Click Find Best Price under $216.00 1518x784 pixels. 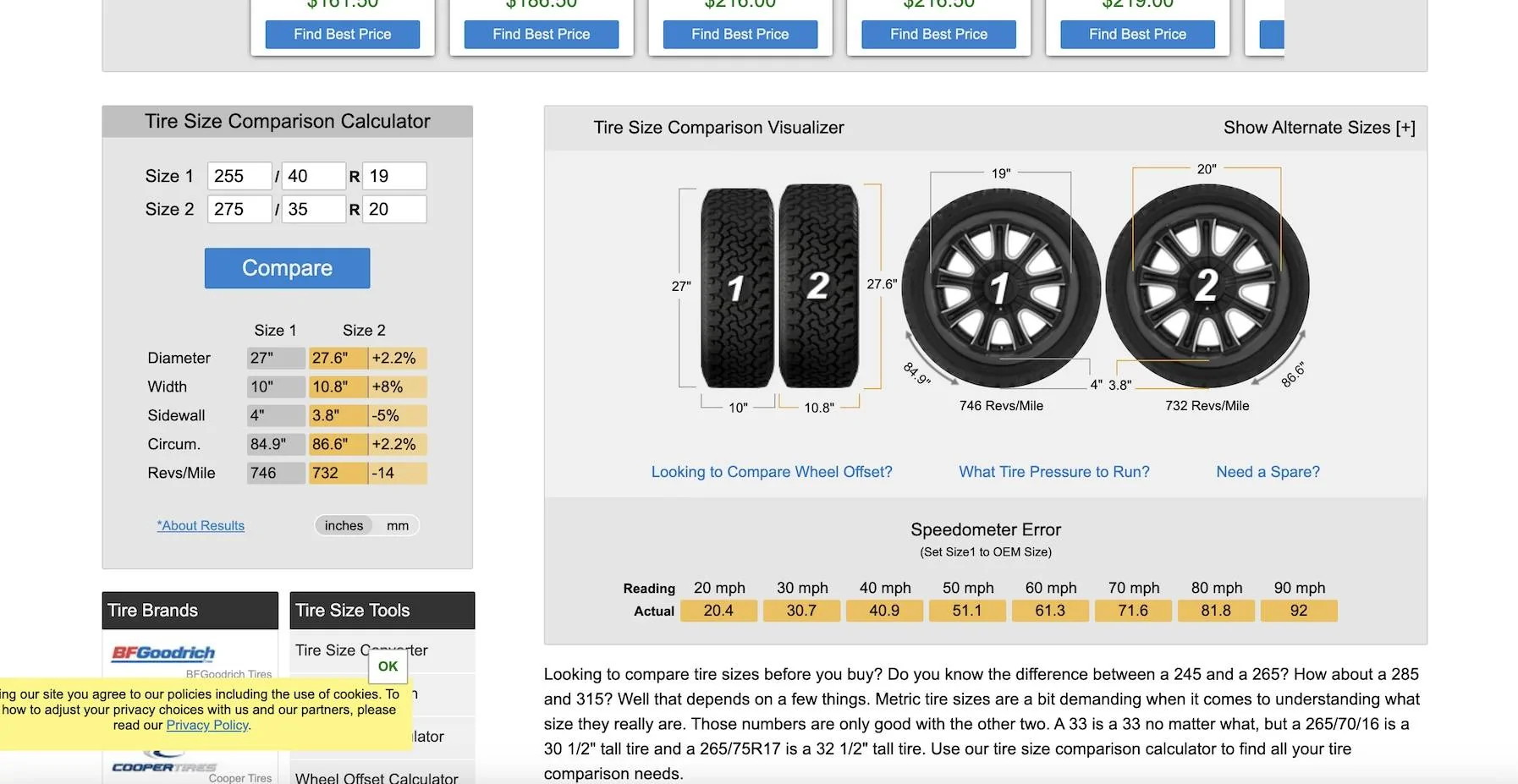tap(740, 35)
